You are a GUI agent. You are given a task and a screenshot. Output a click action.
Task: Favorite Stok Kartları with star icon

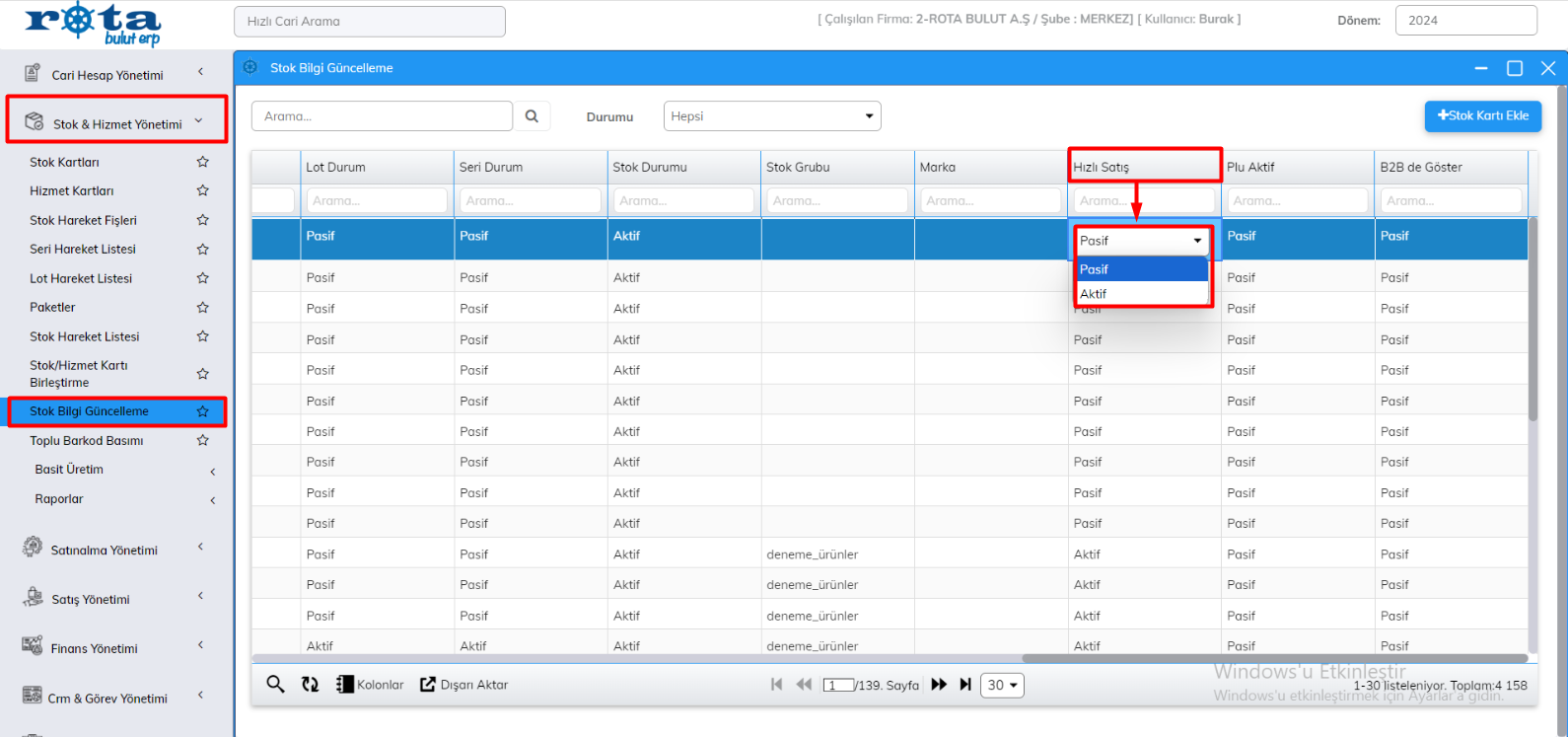point(202,162)
